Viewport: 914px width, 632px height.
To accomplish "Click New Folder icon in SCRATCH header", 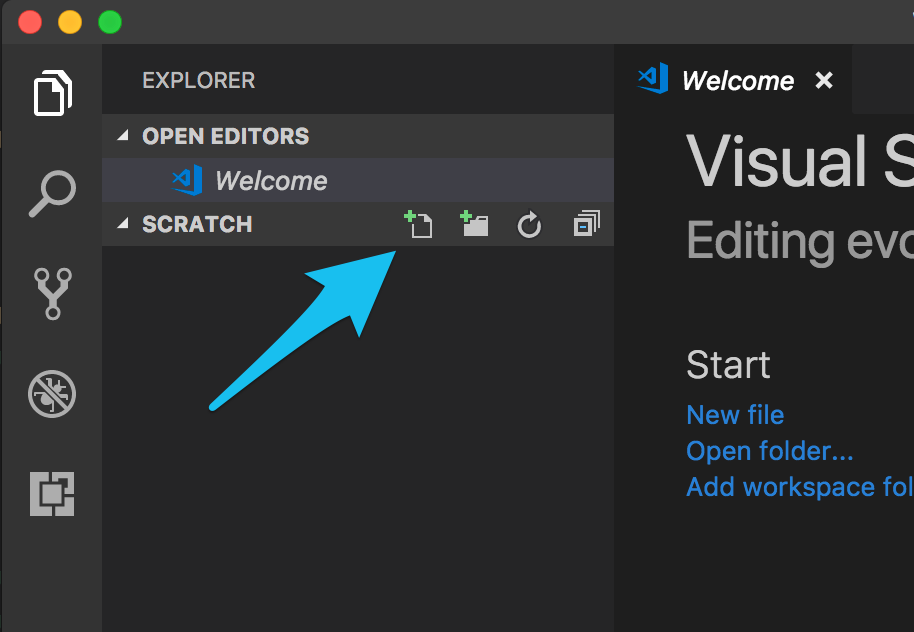I will pyautogui.click(x=474, y=224).
